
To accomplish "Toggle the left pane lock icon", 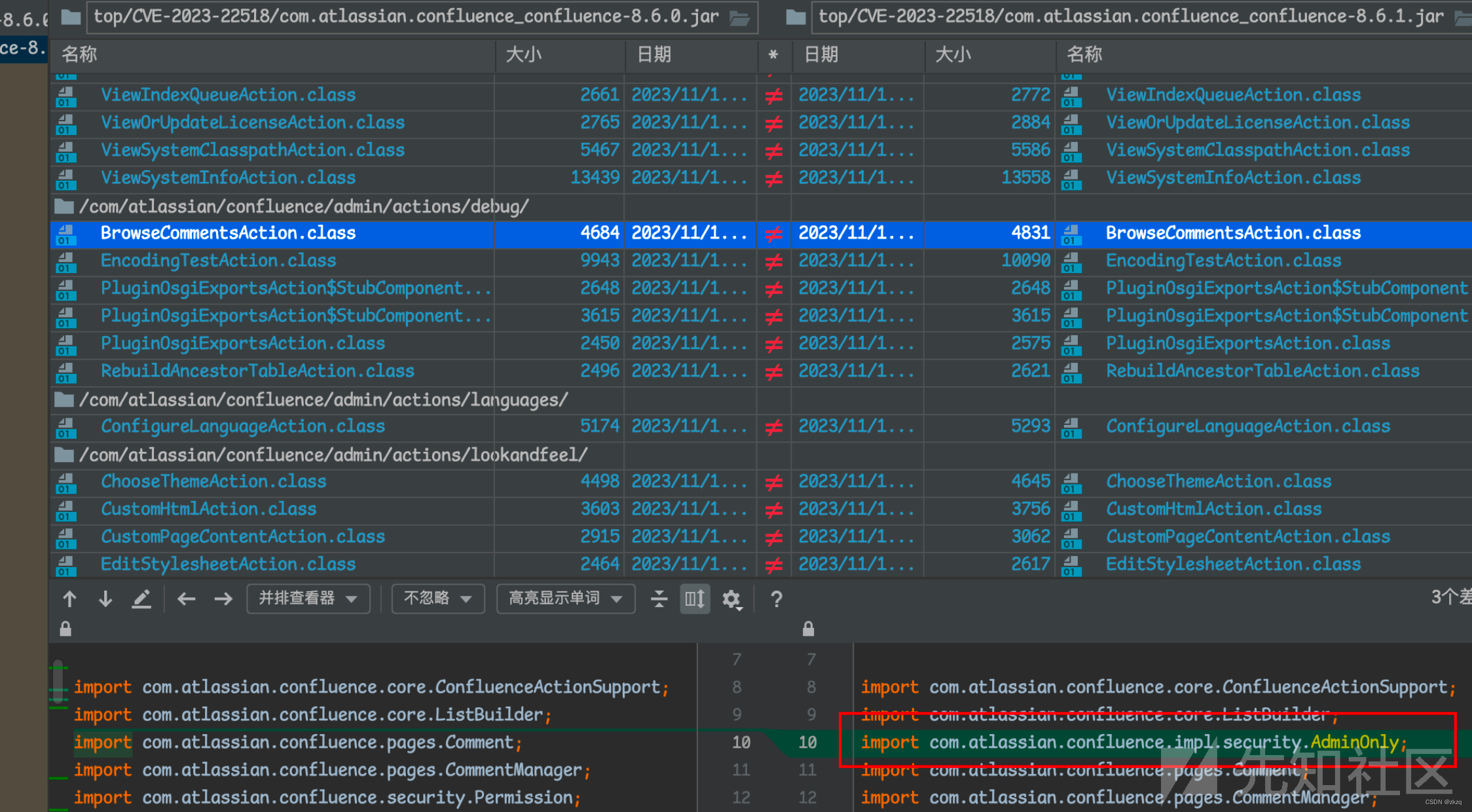I will 65,629.
